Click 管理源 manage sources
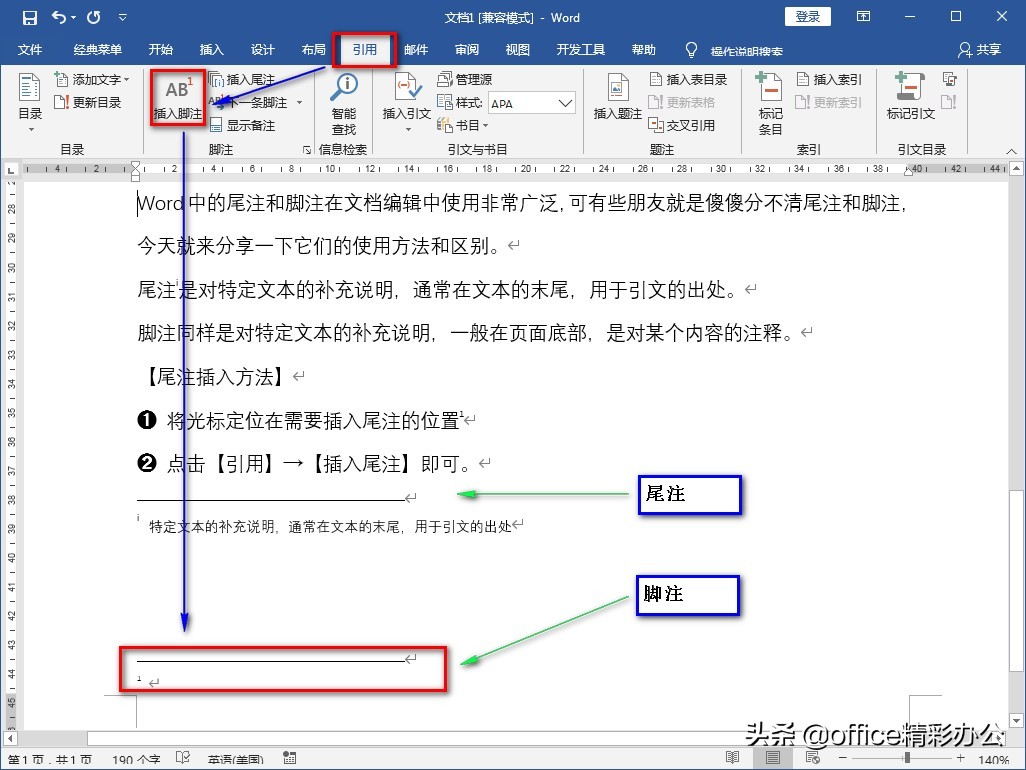 [465, 80]
